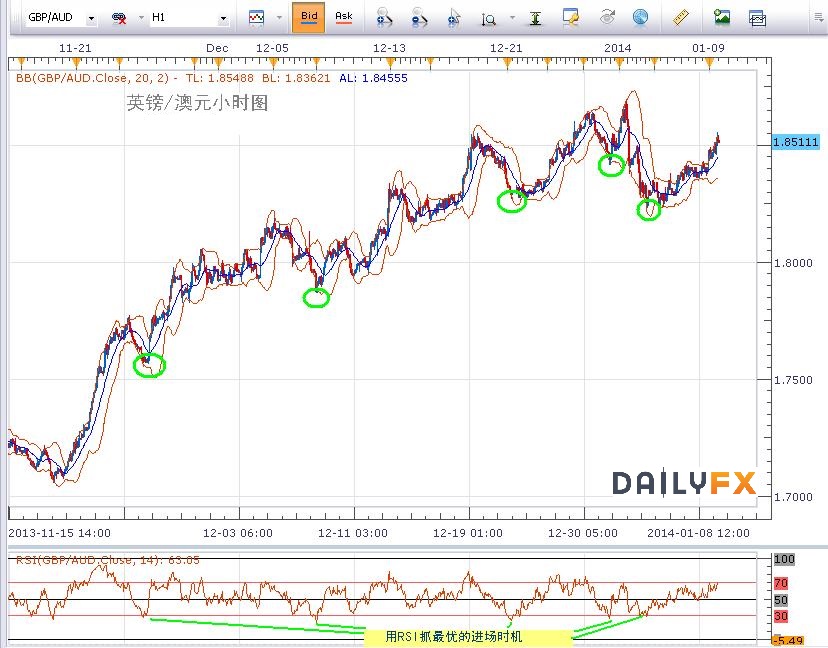Click the magnifier zoom tool icon

489,18
